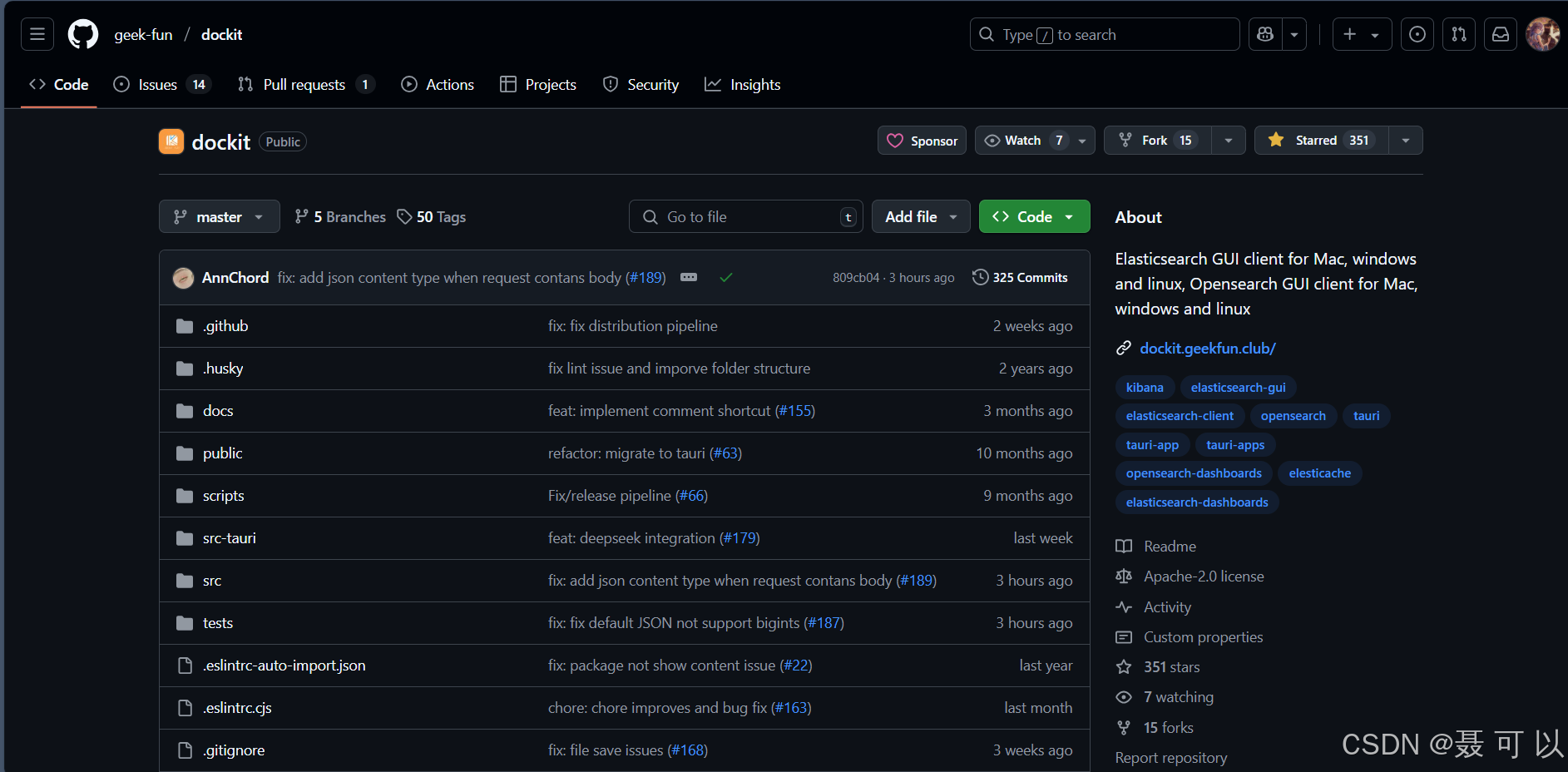
Task: Open the Custom properties link
Action: coord(1203,637)
